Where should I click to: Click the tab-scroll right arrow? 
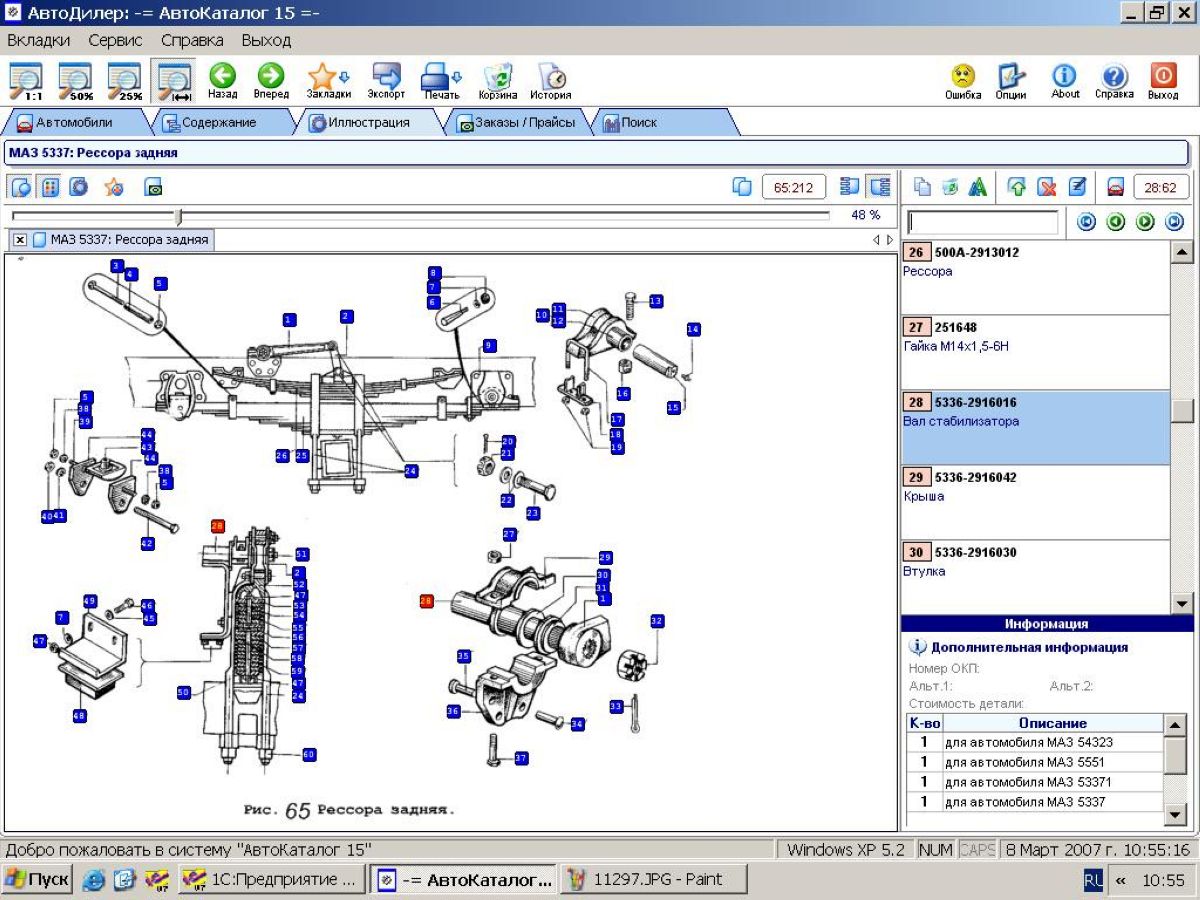(x=890, y=240)
